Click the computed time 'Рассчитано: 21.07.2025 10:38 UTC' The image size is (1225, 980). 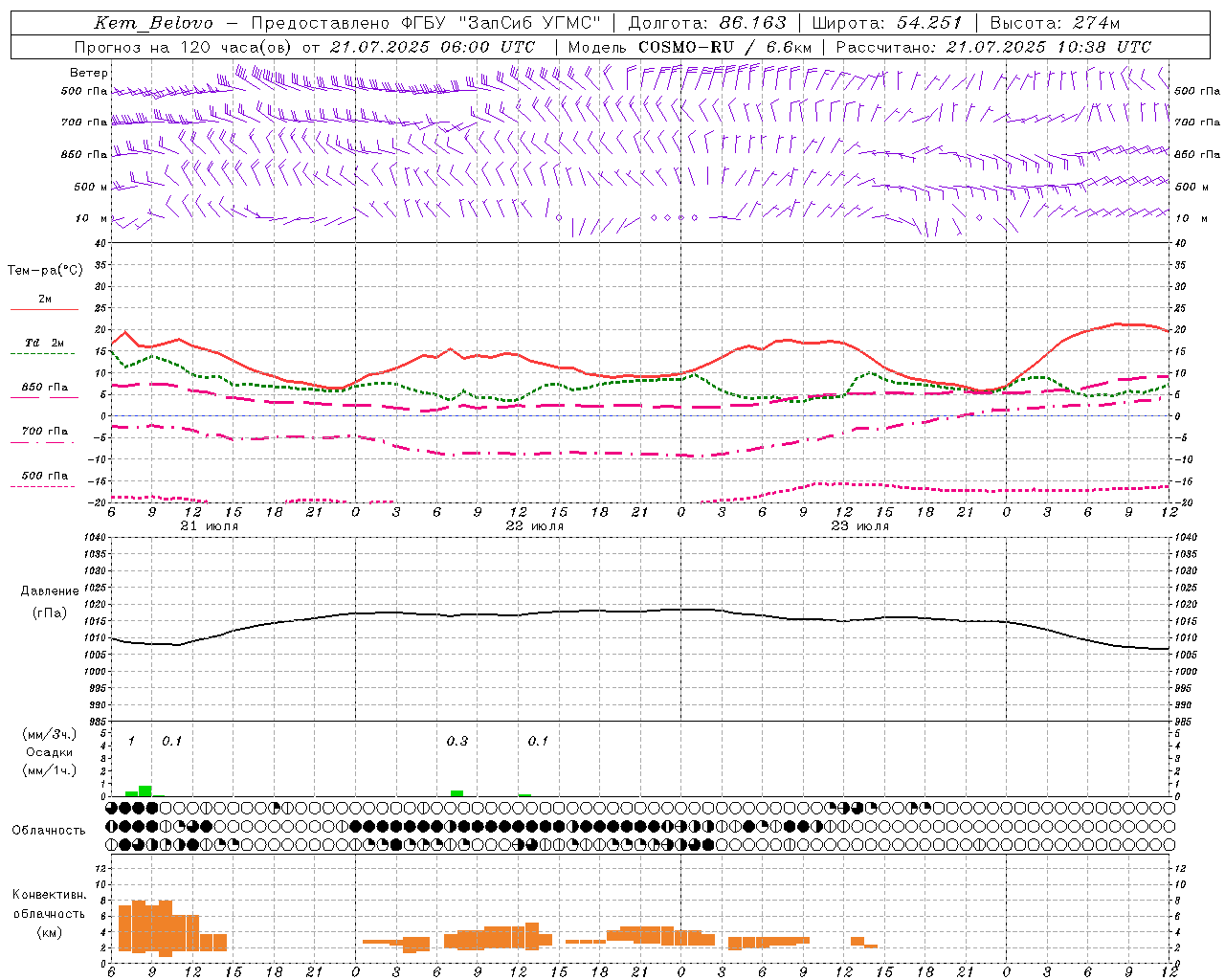pos(993,47)
